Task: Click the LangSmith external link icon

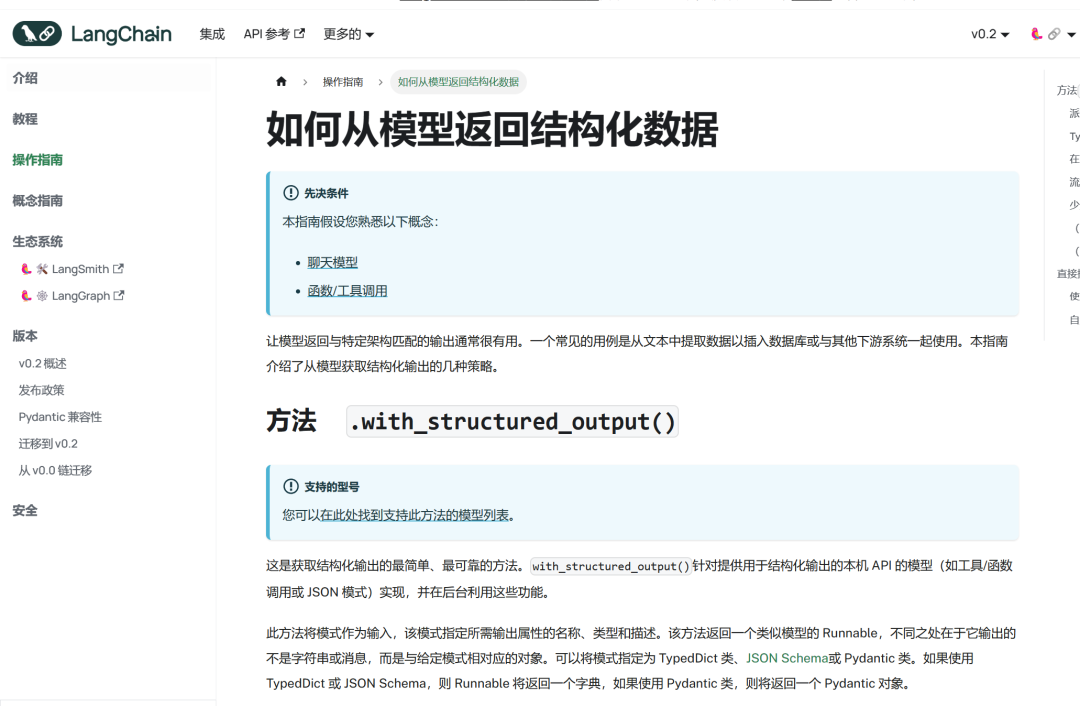Action: (x=118, y=269)
